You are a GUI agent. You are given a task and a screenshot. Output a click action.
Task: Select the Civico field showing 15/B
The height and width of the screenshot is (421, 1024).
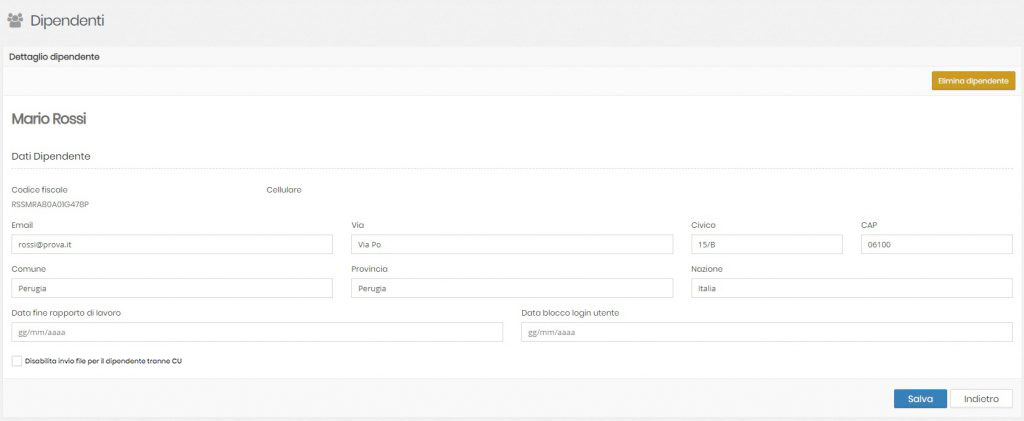pyautogui.click(x=766, y=245)
